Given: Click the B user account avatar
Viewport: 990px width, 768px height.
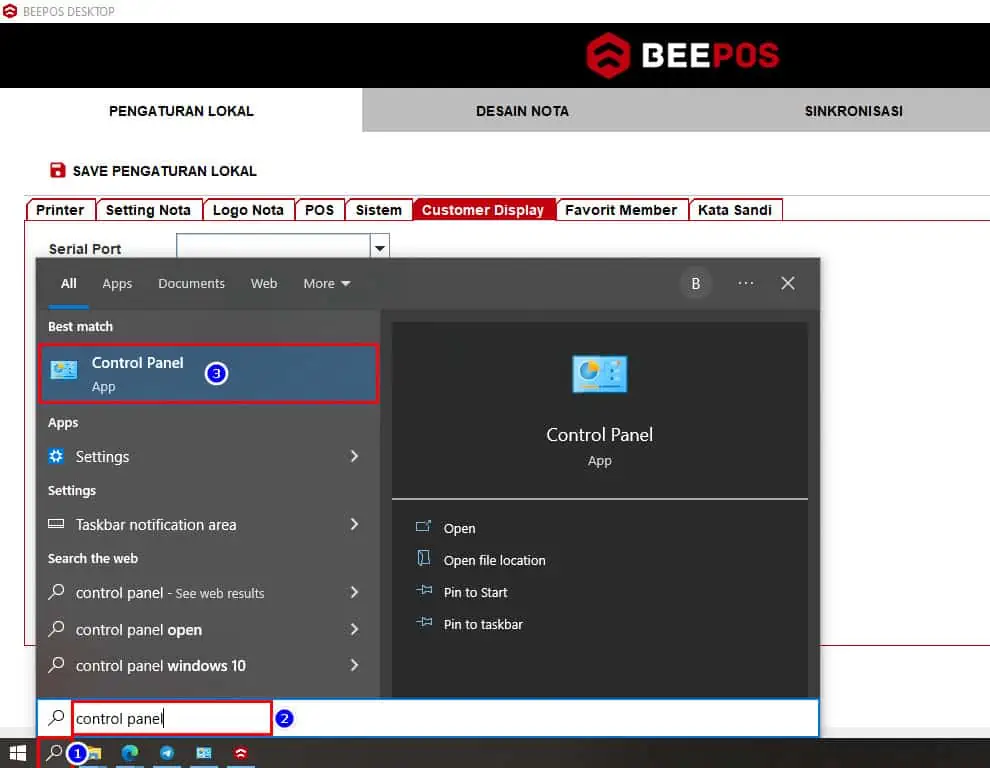Looking at the screenshot, I should (695, 284).
